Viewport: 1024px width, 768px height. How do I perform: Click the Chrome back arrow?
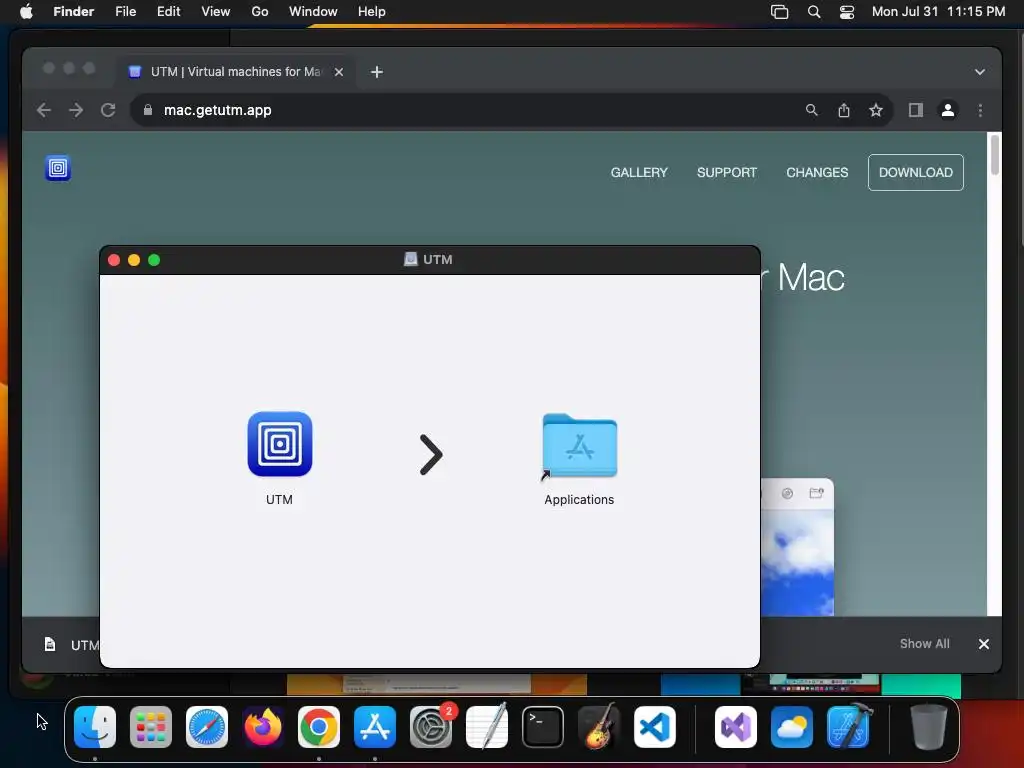pos(44,110)
